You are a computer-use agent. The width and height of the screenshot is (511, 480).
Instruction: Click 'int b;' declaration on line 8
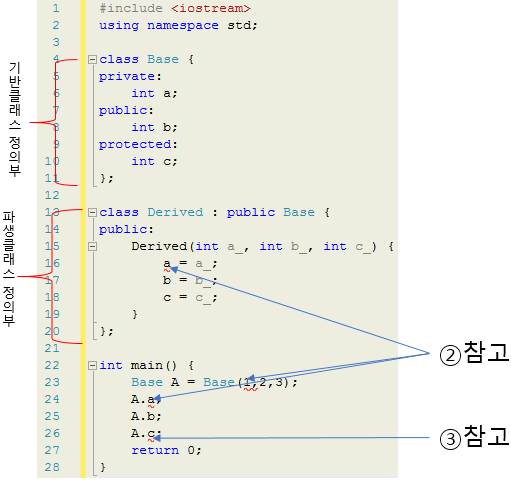click(x=154, y=127)
